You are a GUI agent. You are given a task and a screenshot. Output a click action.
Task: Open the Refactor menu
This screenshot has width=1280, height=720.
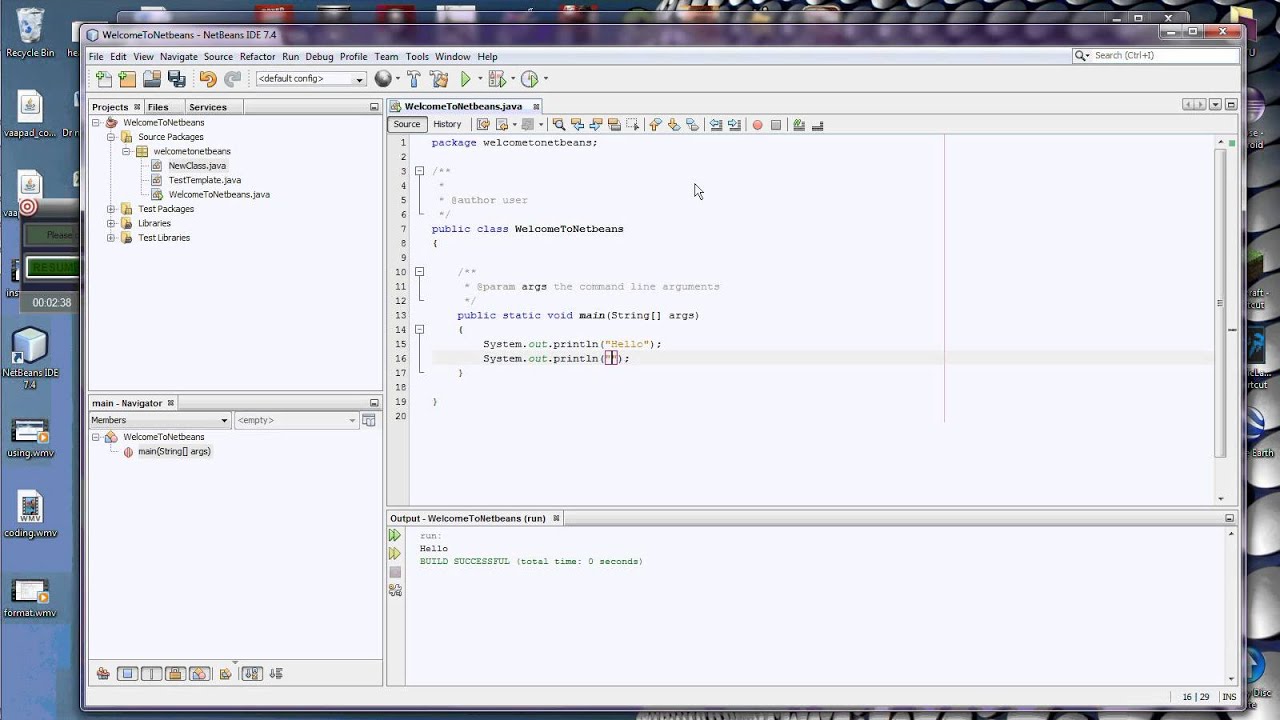click(x=257, y=57)
